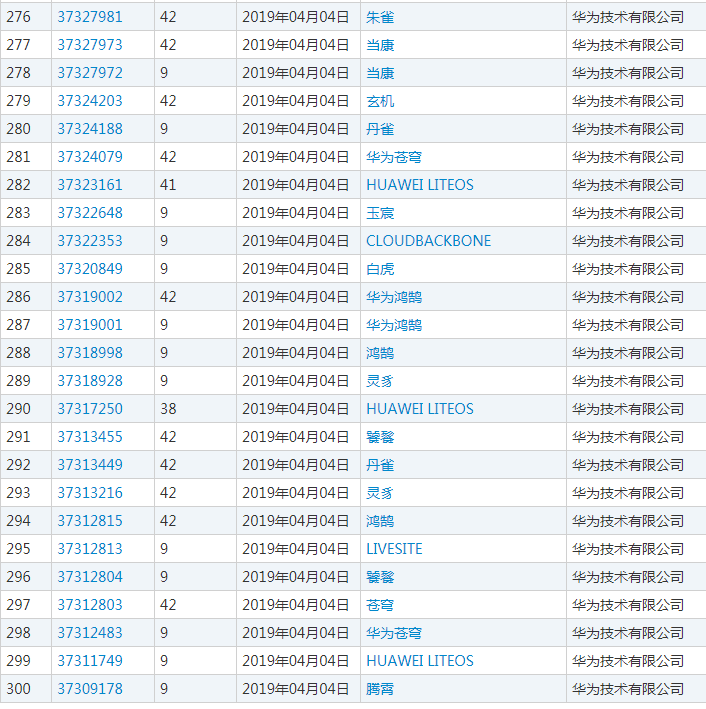Viewport: 706px width, 709px height.
Task: Select the 腾霄 trademark link
Action: pos(380,689)
